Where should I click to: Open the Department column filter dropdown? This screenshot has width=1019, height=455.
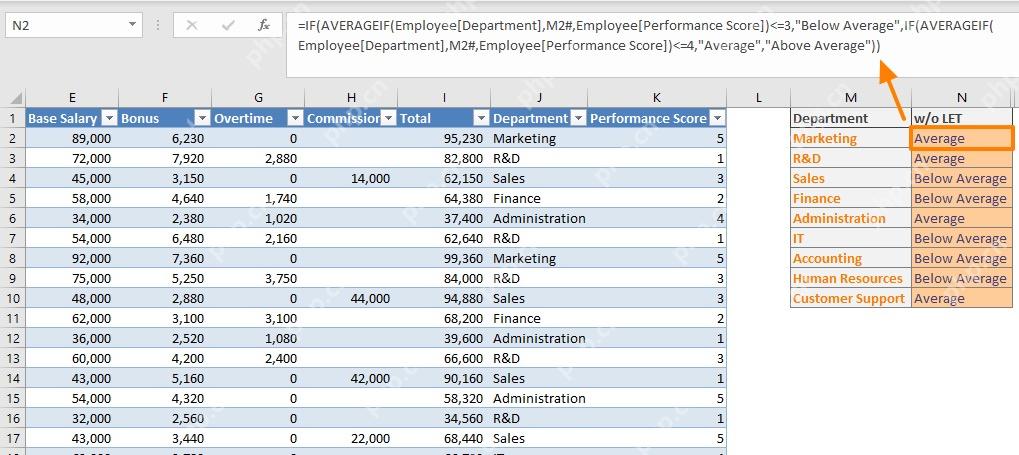click(578, 118)
